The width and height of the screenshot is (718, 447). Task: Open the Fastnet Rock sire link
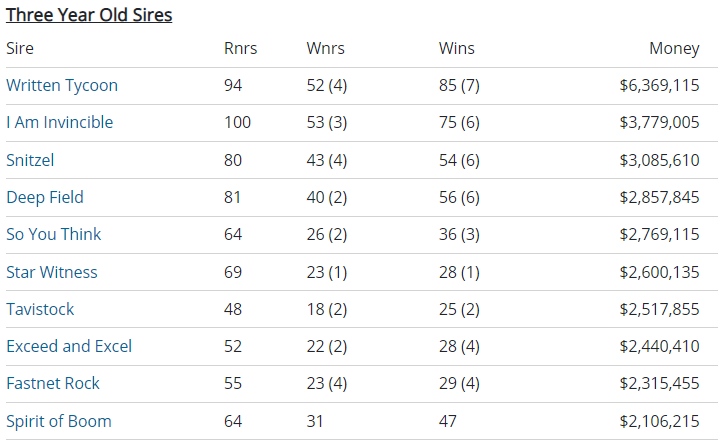pyautogui.click(x=53, y=383)
